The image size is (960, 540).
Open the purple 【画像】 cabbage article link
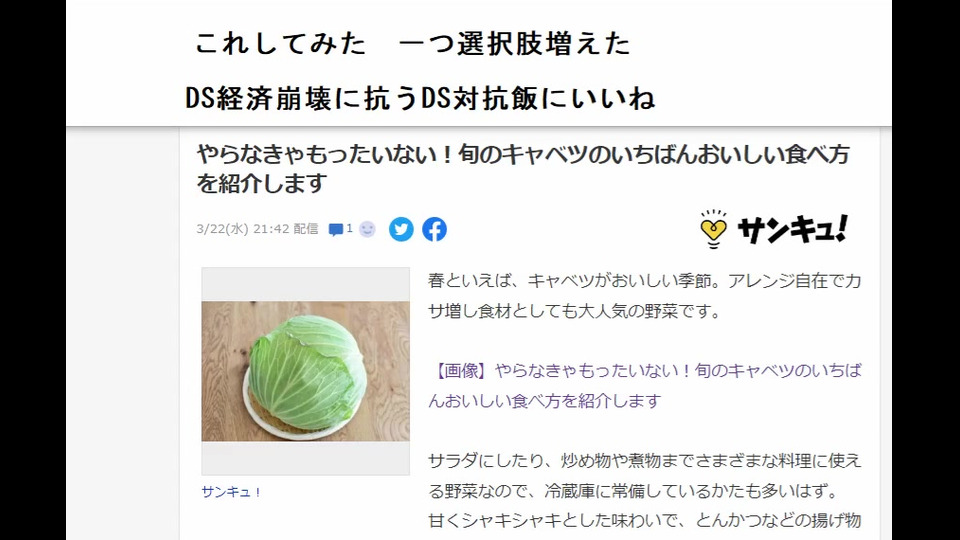645,386
